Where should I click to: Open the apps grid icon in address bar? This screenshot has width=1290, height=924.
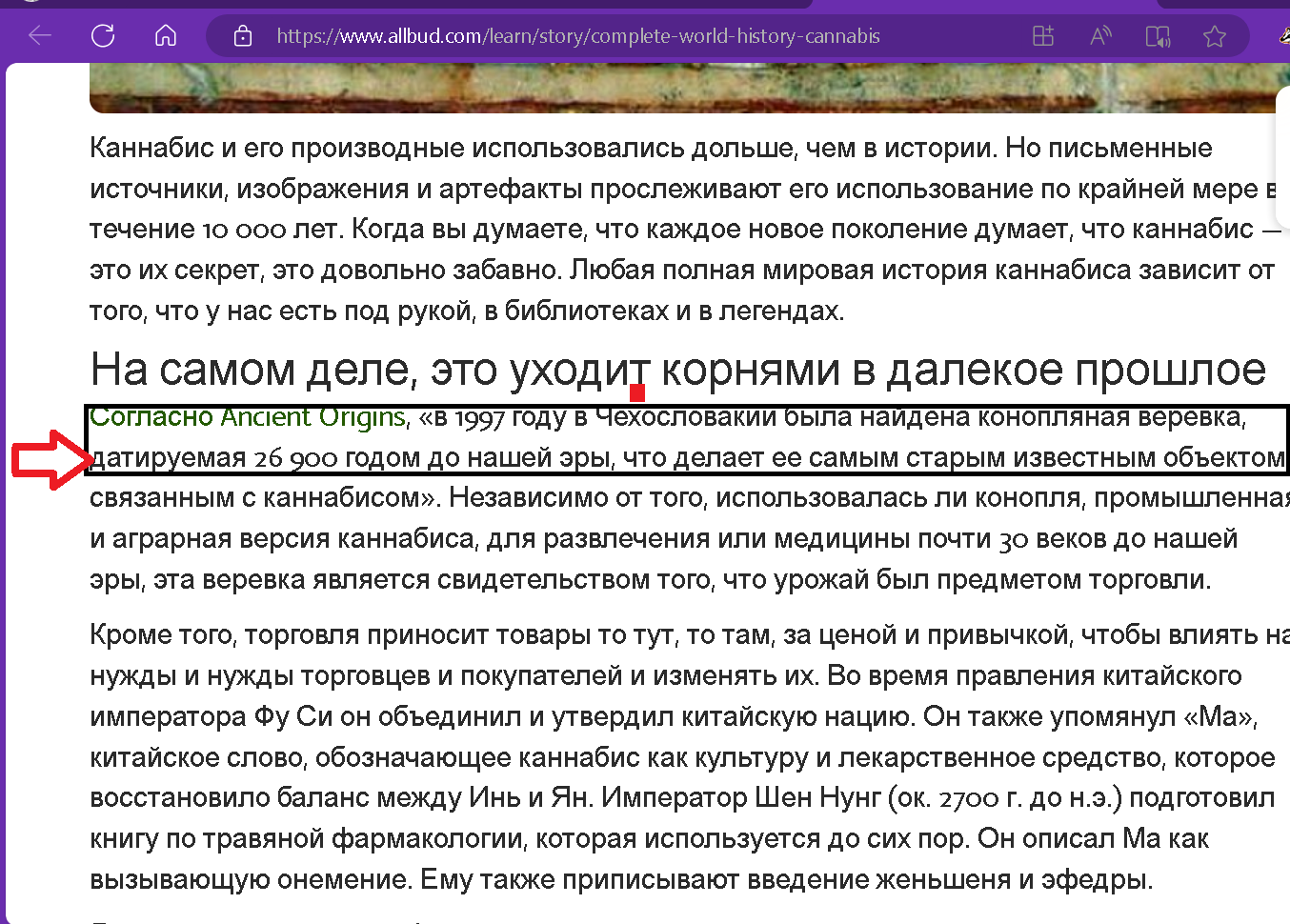pyautogui.click(x=1043, y=36)
